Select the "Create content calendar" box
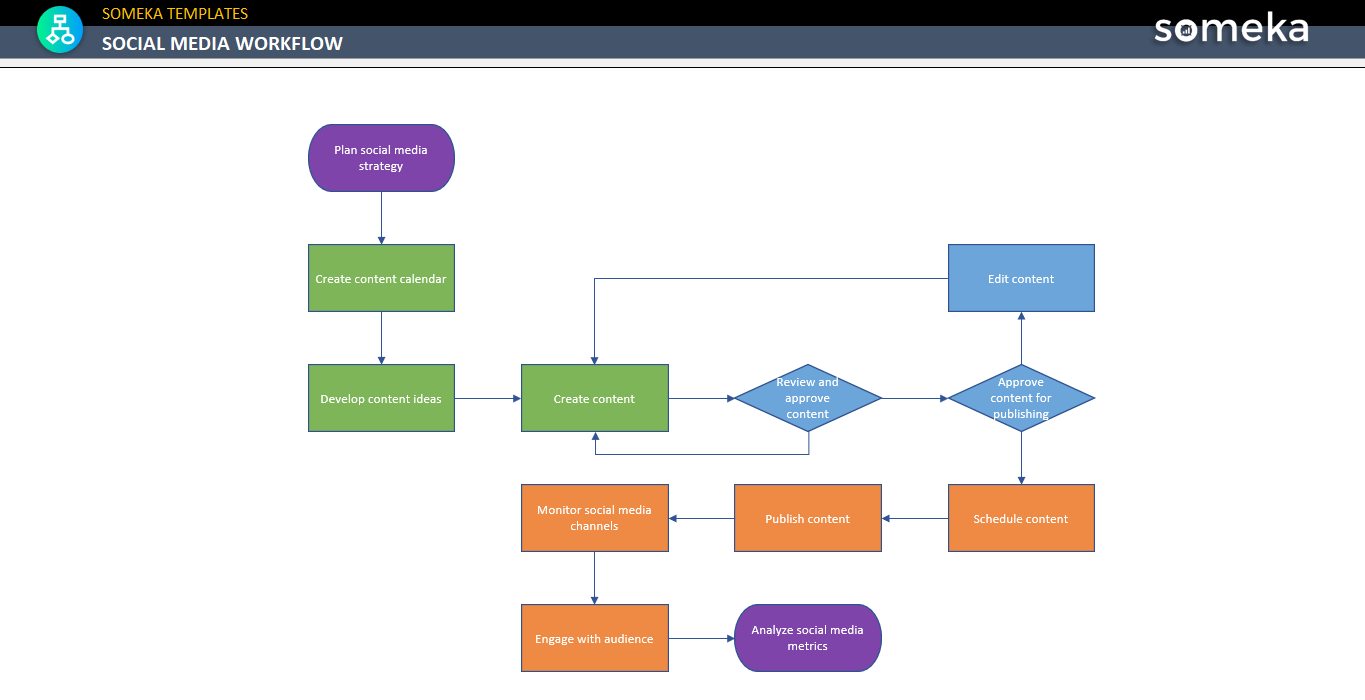The image size is (1365, 700). tap(381, 278)
